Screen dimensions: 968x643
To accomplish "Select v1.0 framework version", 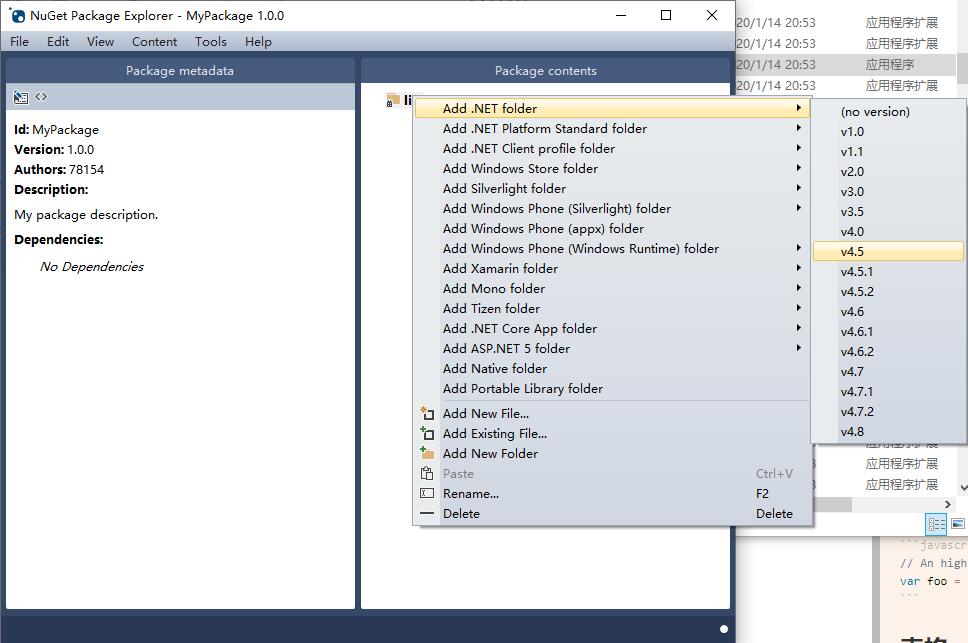I will 888,131.
